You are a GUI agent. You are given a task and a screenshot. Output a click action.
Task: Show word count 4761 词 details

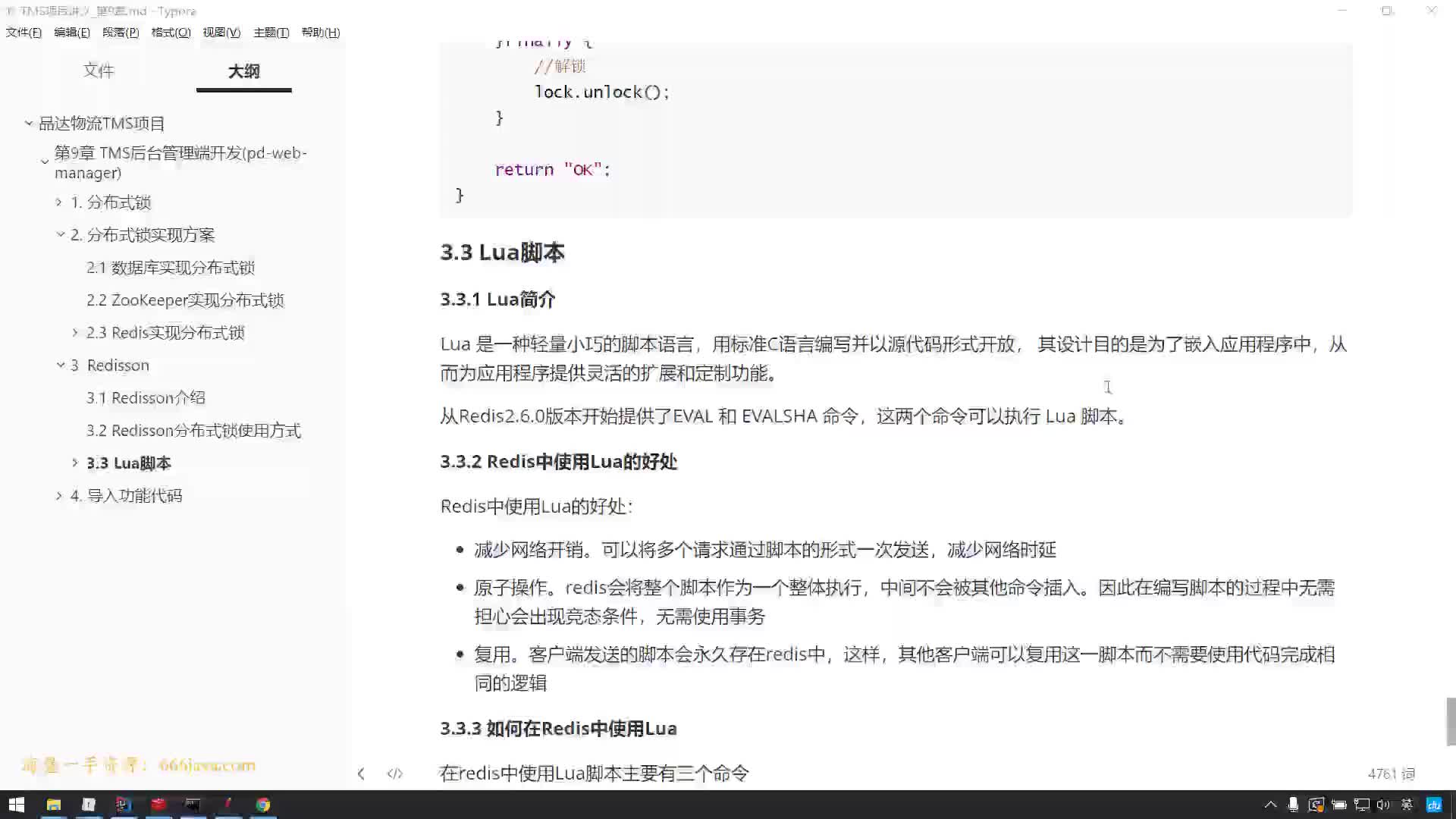[1391, 773]
